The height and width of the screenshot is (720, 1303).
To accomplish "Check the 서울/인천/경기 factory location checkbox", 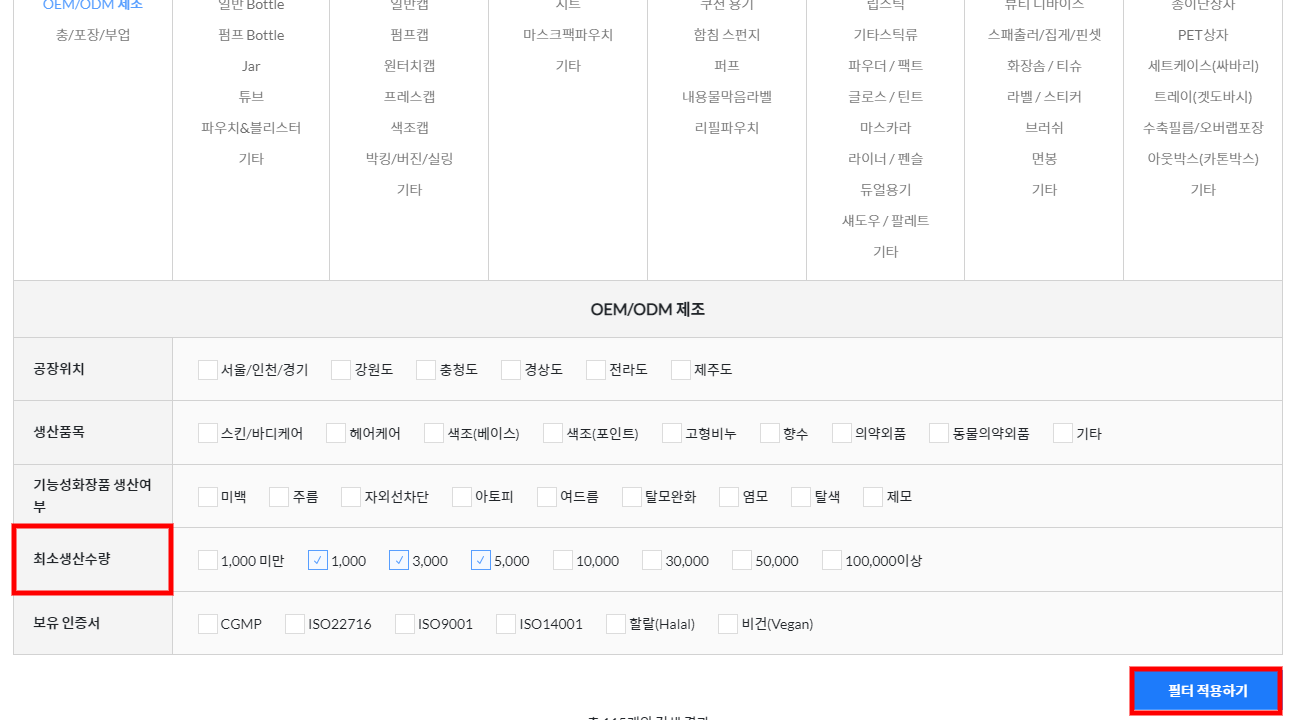I will pyautogui.click(x=208, y=370).
